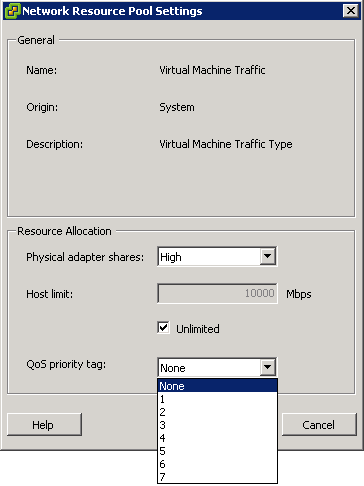The image size is (364, 486).
Task: Close the Network Resource Pool Settings dialog
Action: coord(351,11)
